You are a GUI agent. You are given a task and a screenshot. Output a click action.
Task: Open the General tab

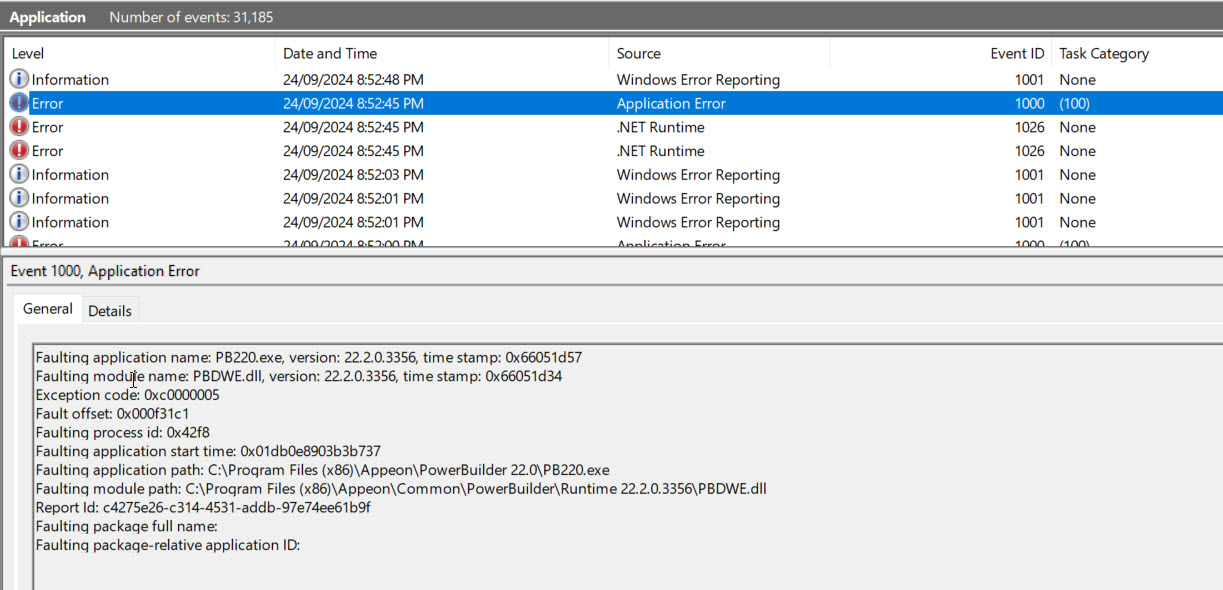48,309
